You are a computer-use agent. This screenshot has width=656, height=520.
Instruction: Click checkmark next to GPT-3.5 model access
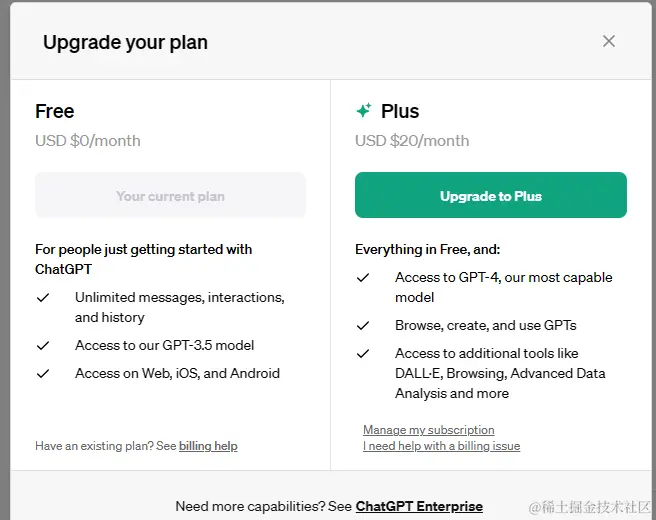pos(43,346)
